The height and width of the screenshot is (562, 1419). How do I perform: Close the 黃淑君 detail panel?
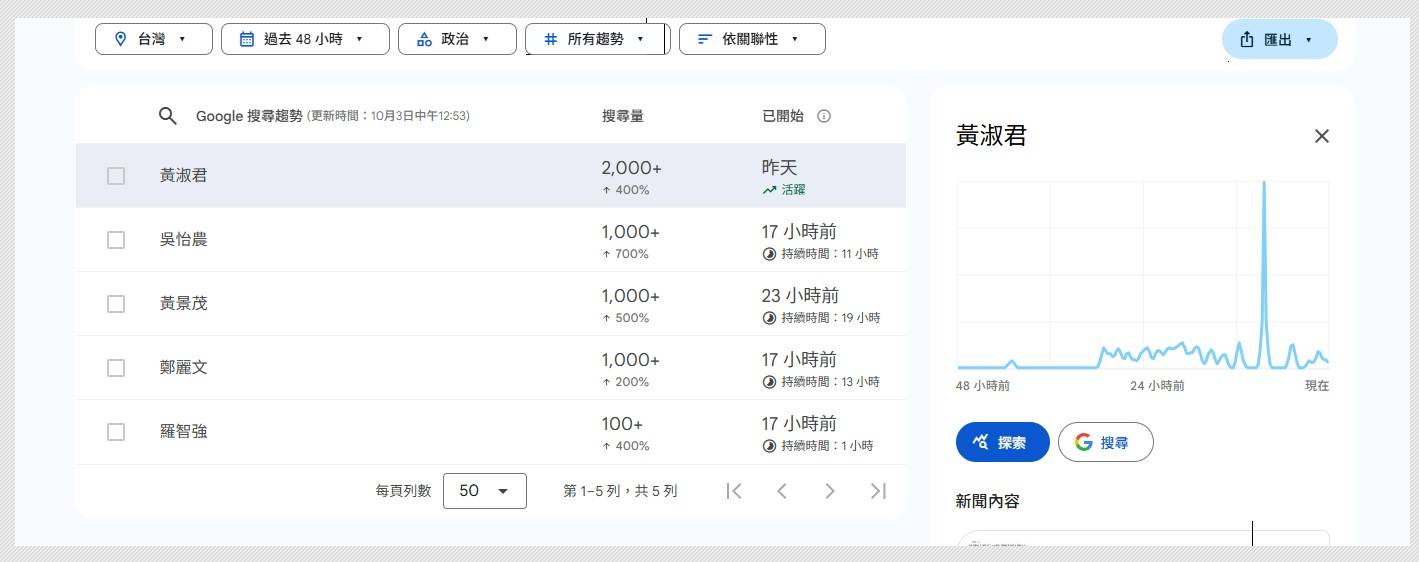[1321, 136]
